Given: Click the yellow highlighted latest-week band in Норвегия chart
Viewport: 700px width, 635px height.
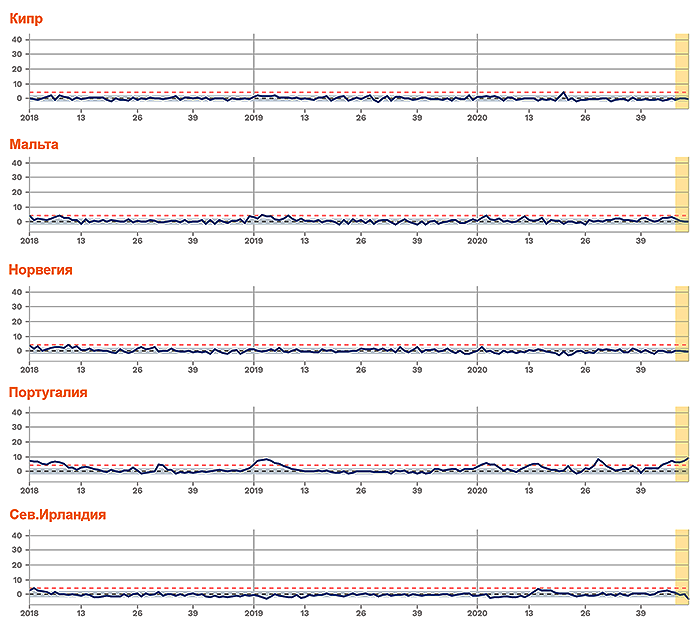Looking at the screenshot, I should 682,323.
